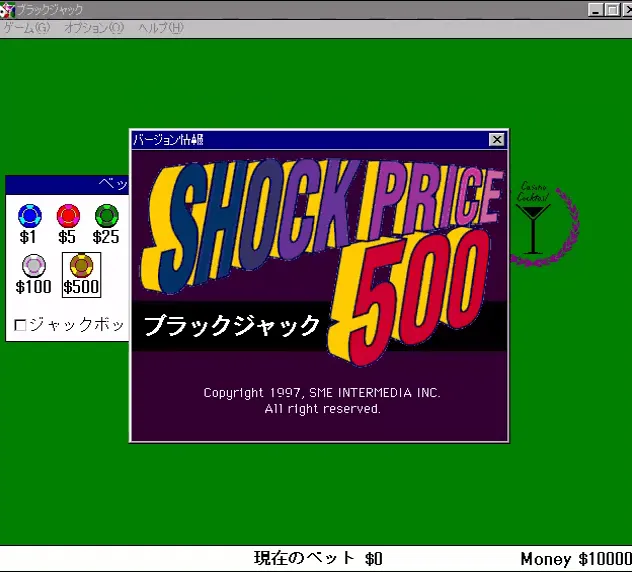The image size is (632, 572).
Task: Select the blue $1 chip
Action: click(29, 216)
